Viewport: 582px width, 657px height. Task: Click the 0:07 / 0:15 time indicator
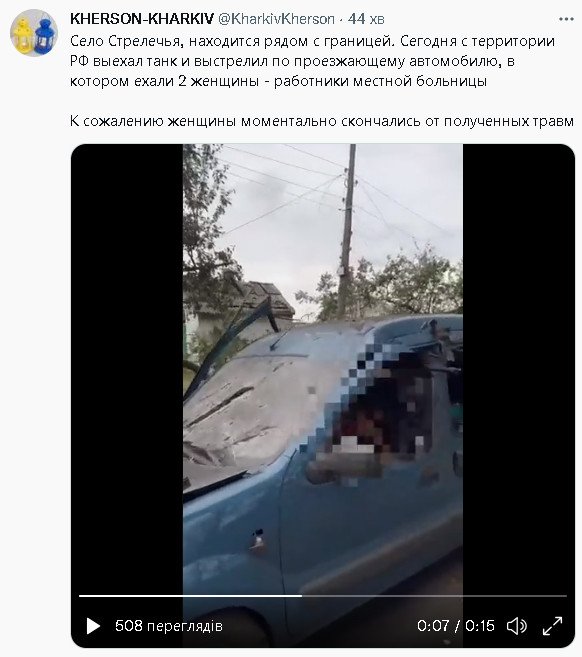455,626
